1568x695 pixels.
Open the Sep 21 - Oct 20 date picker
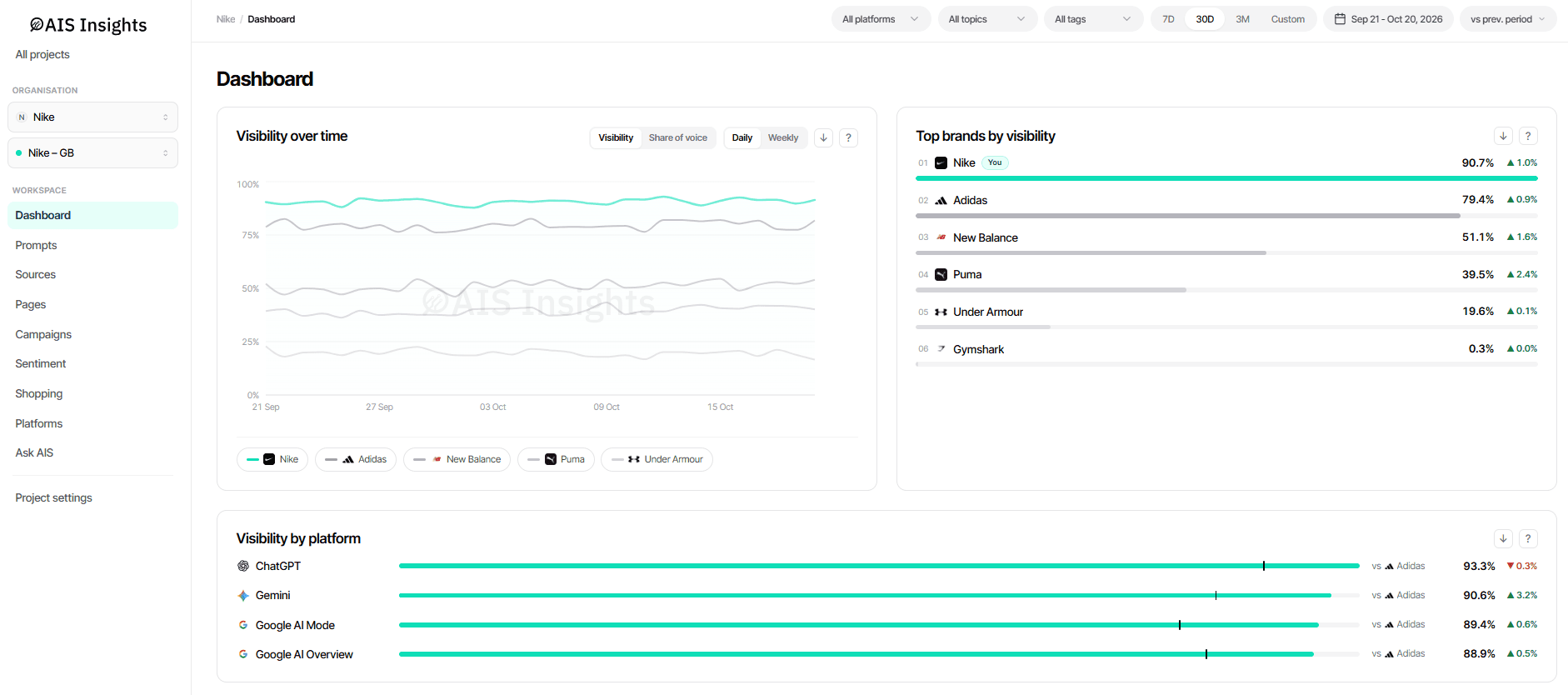(1388, 19)
